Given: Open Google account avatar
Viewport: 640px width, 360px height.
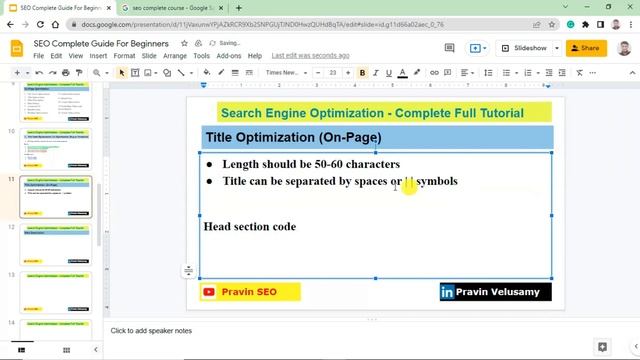Looking at the screenshot, I should pyautogui.click(x=624, y=48).
